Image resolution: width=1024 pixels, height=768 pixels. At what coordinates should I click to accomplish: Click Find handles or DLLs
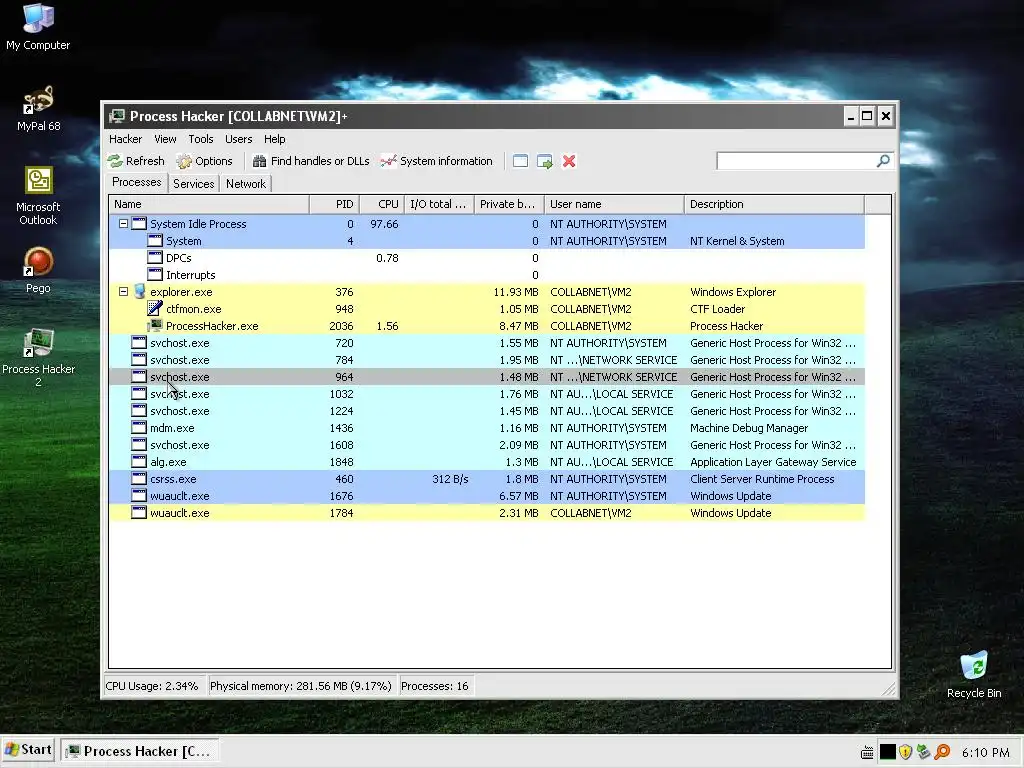pos(311,161)
